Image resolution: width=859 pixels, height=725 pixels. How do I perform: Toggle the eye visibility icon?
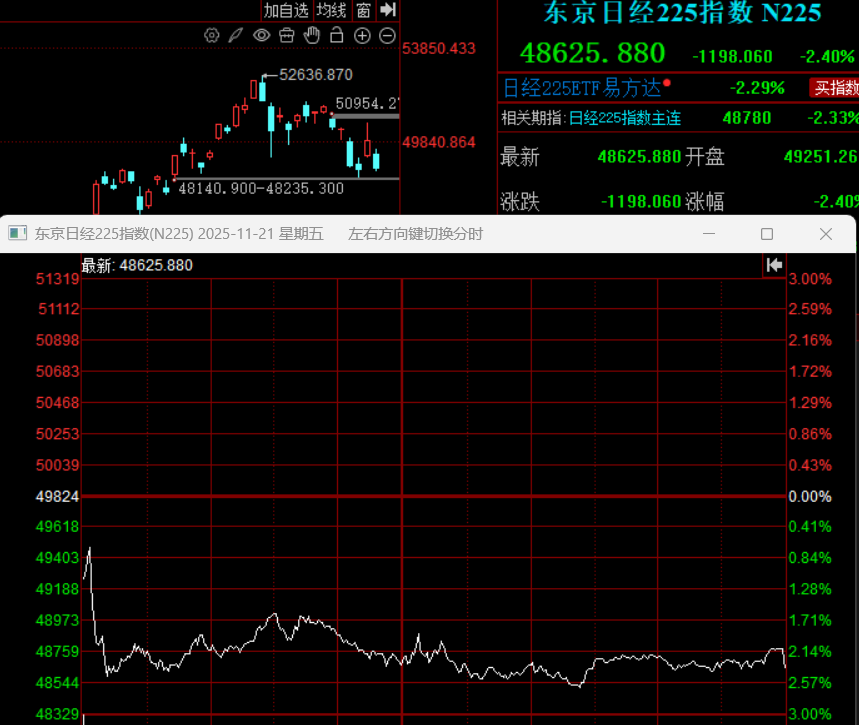pos(261,35)
